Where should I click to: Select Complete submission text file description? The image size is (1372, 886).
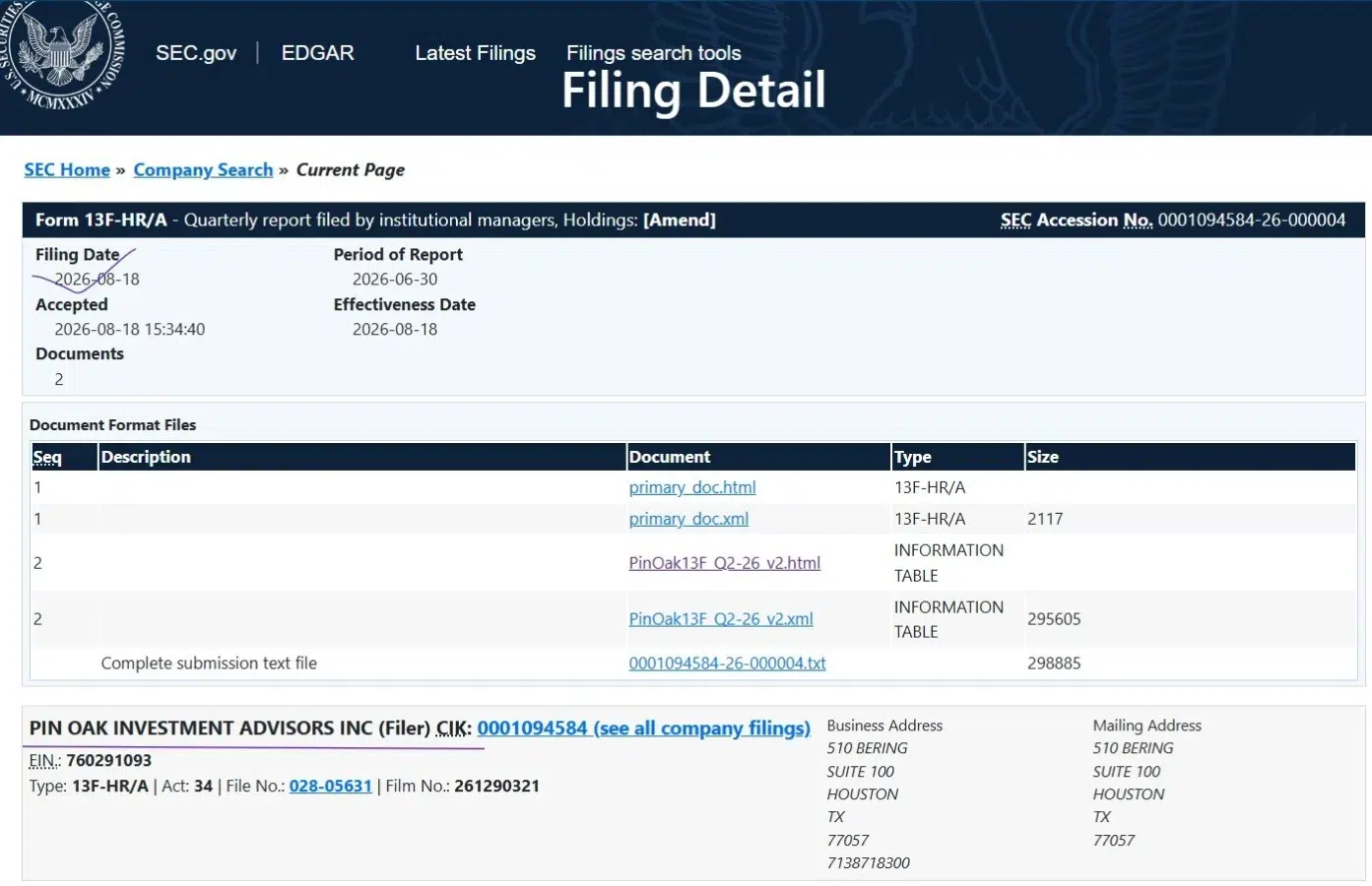209,664
